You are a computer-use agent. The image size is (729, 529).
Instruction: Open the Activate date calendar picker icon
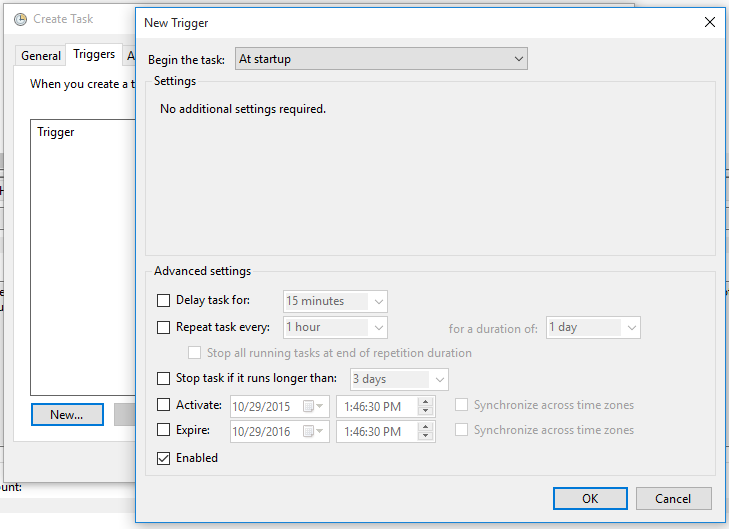click(x=312, y=406)
